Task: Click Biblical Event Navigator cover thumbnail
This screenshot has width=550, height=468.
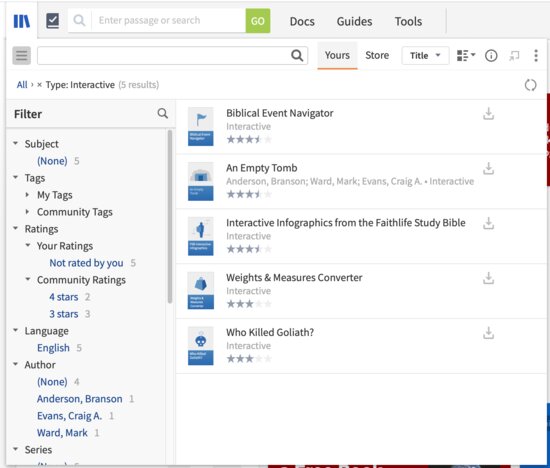Action: coord(200,126)
